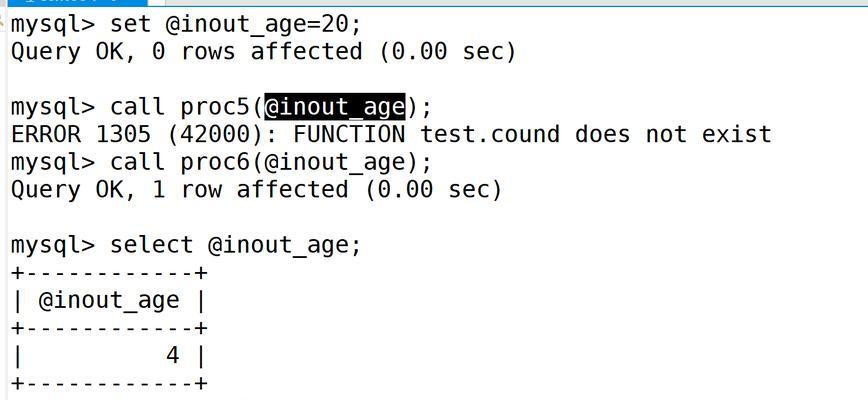The height and width of the screenshot is (400, 868).
Task: Click the 'test.cound' function name in error
Action: tap(490, 134)
